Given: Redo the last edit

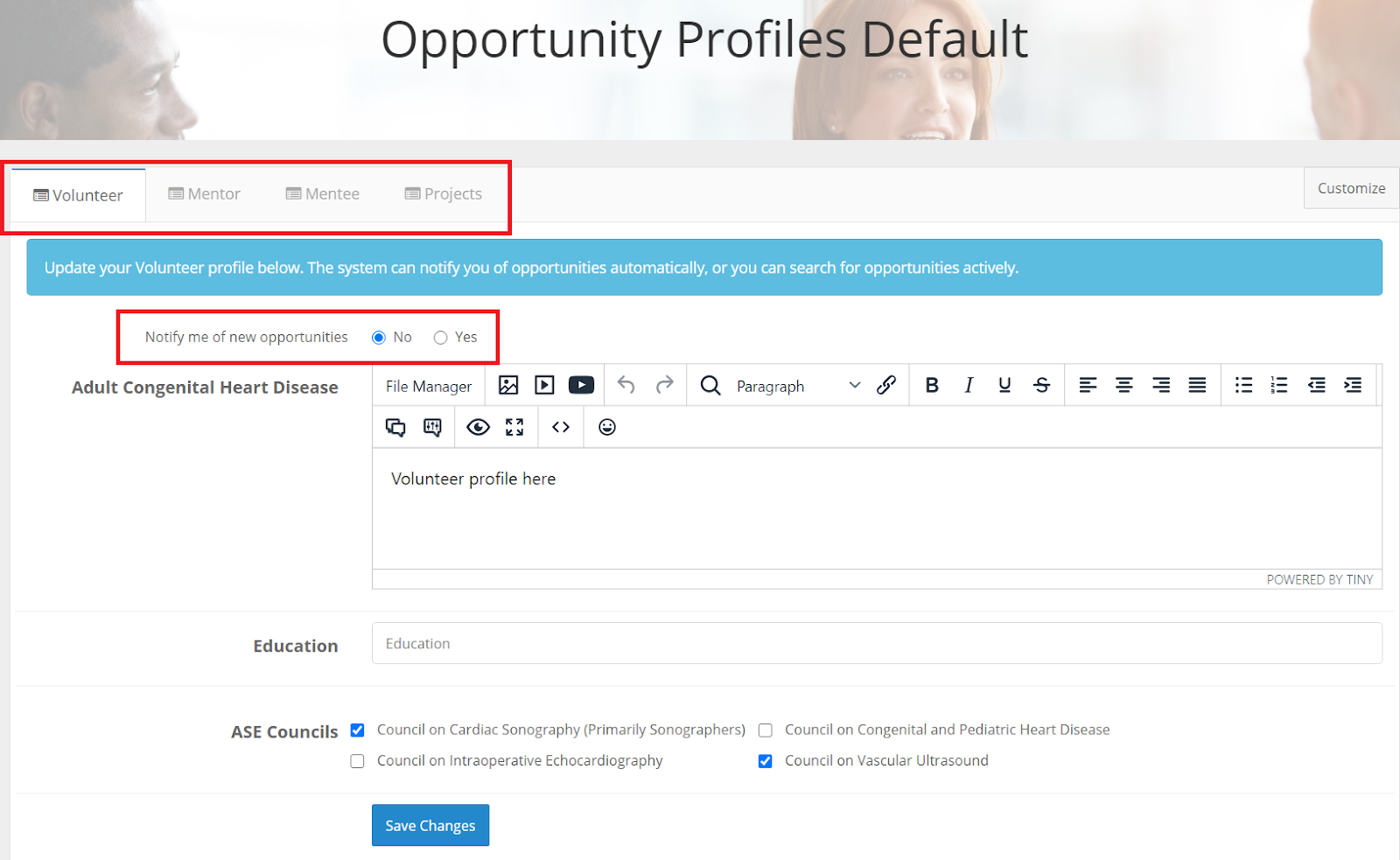Looking at the screenshot, I should tap(665, 385).
